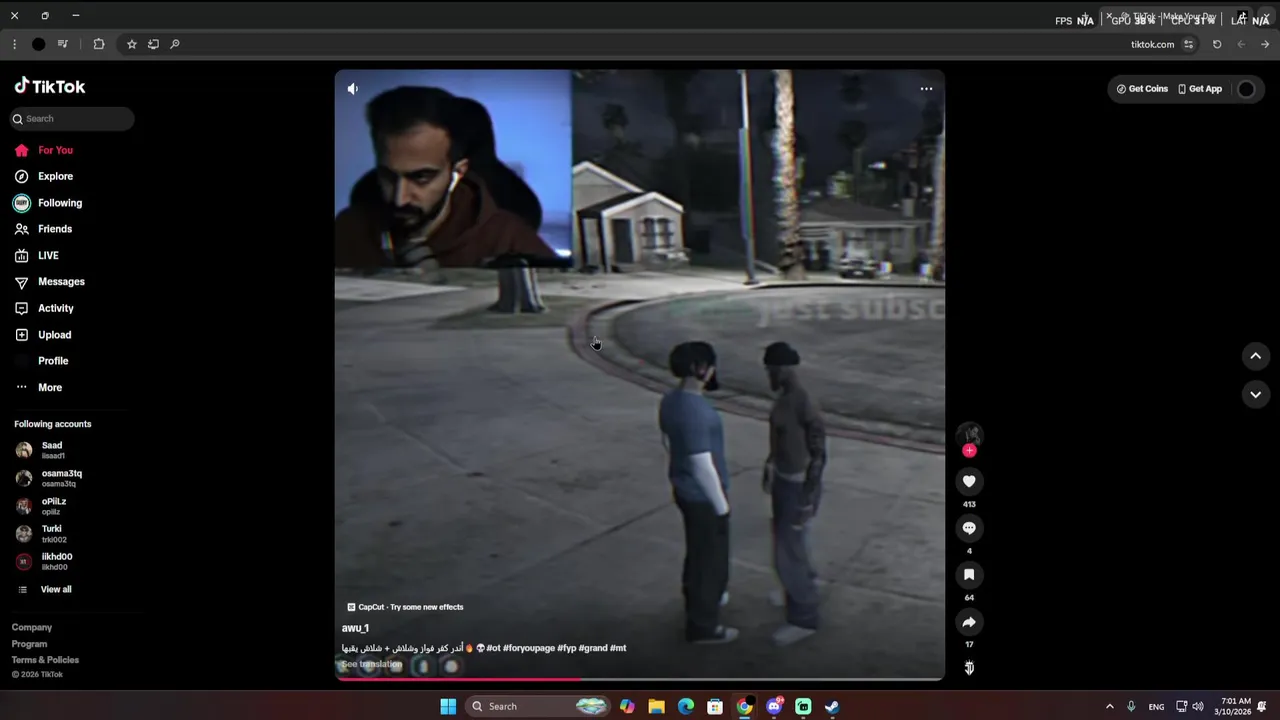Click the Get App button
This screenshot has width=1280, height=720.
point(1200,89)
